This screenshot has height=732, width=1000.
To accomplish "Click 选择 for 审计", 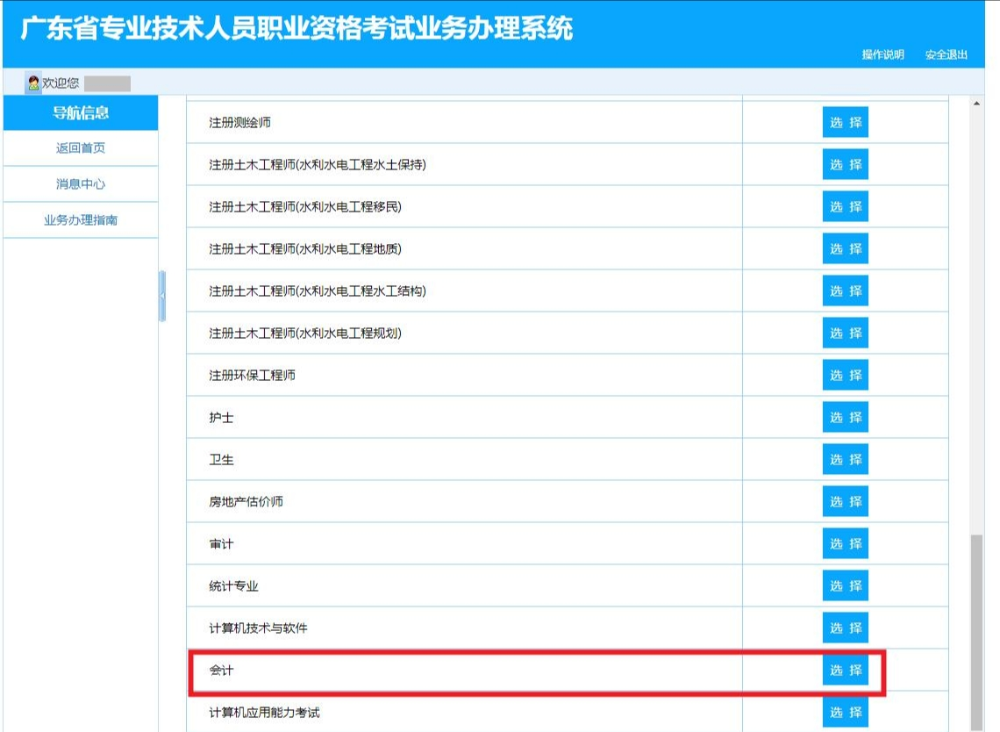I will point(846,544).
